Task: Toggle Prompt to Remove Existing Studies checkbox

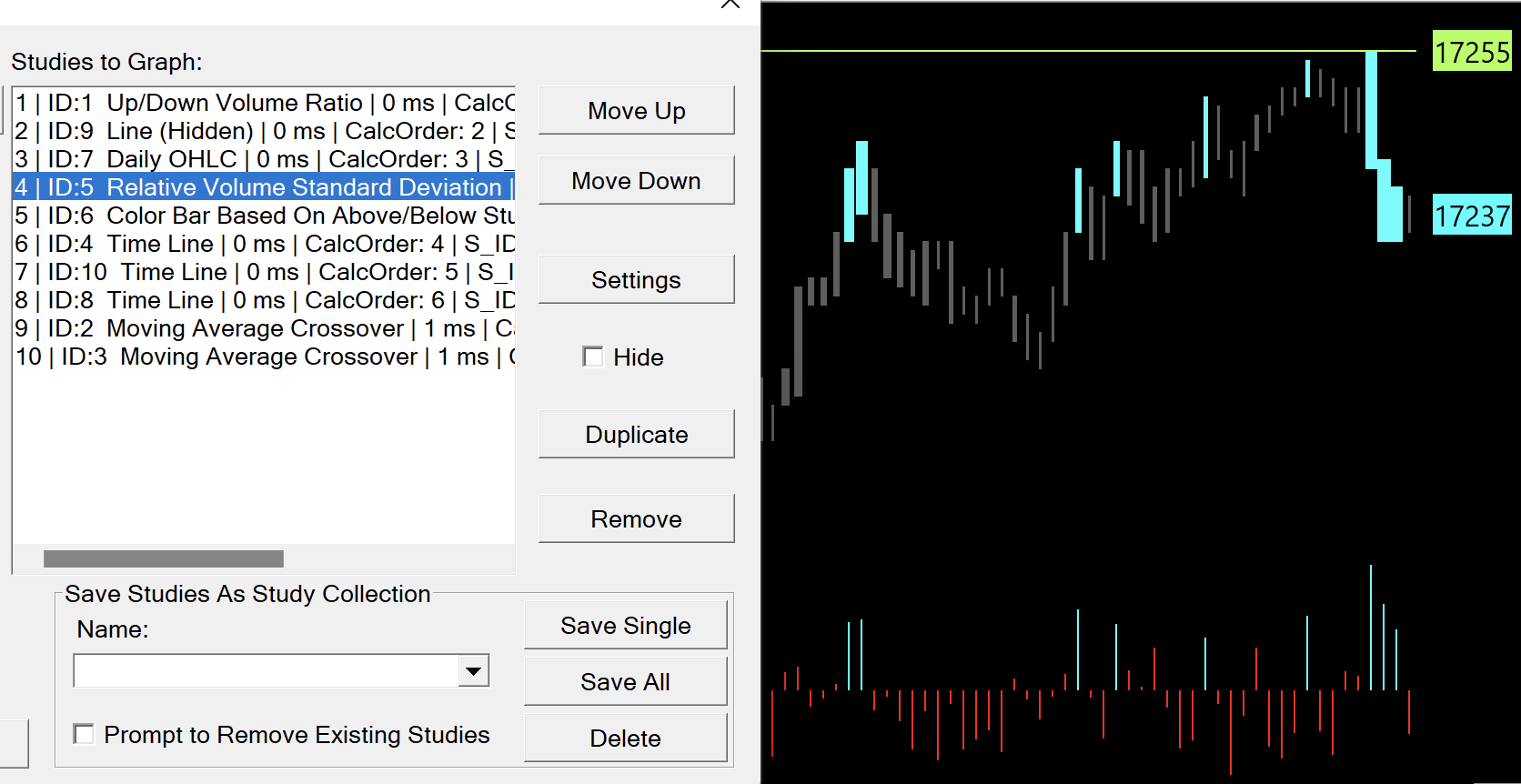Action: pyautogui.click(x=85, y=735)
